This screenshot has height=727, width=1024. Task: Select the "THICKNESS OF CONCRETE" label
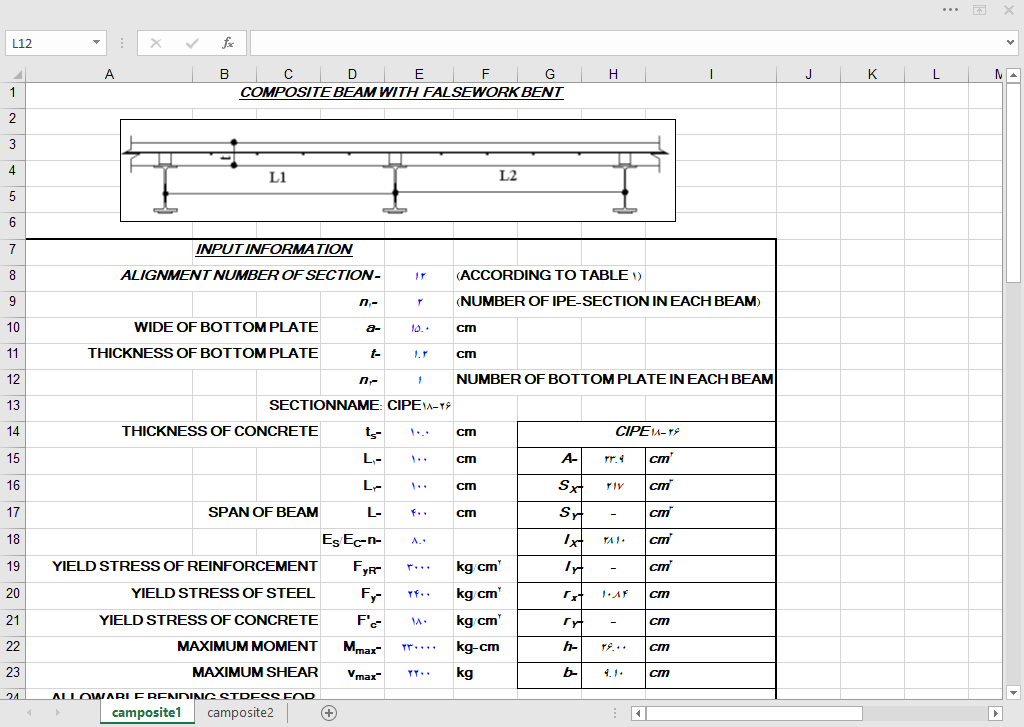pyautogui.click(x=220, y=432)
